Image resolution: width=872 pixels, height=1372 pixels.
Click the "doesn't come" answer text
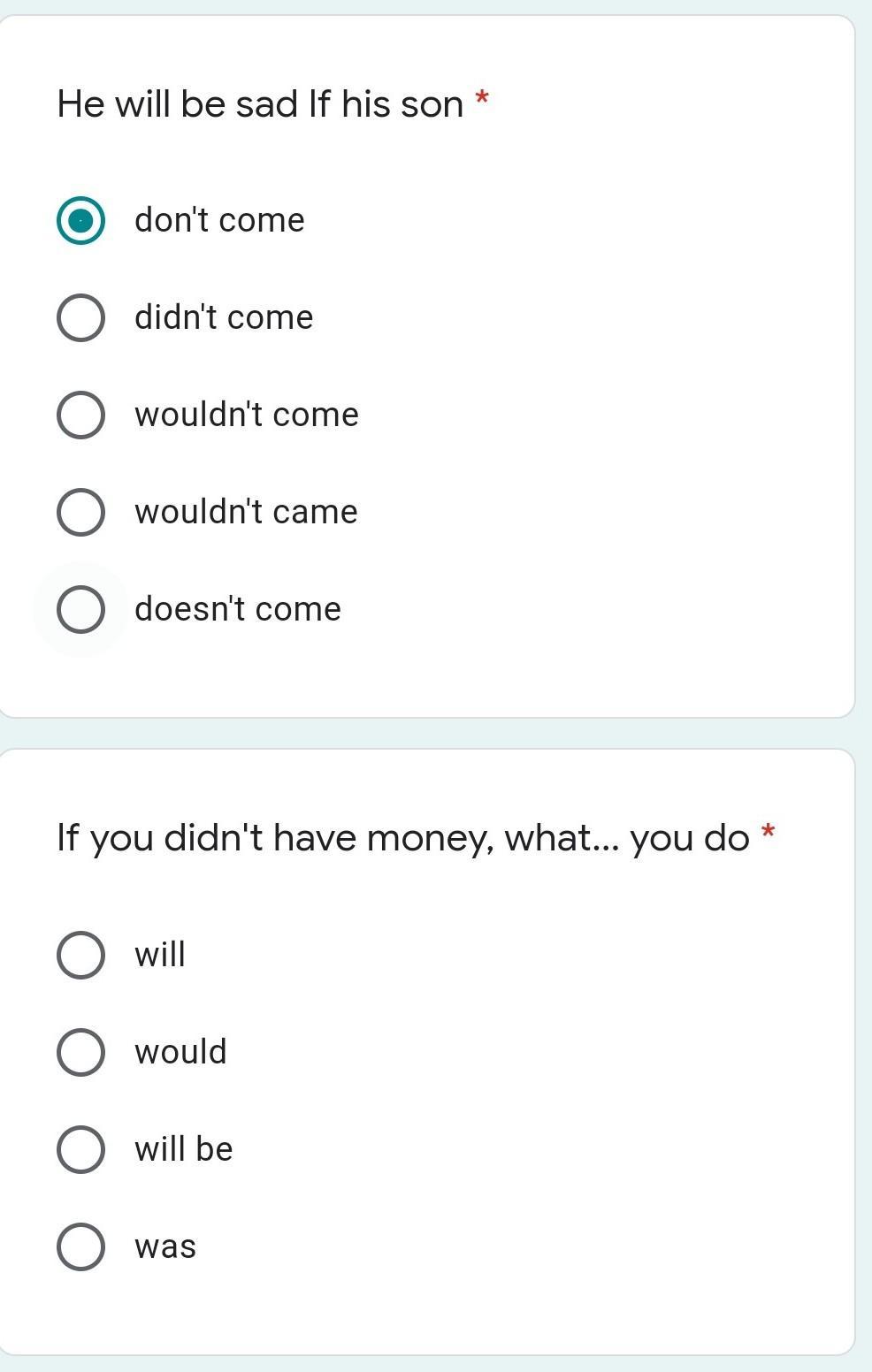[238, 609]
